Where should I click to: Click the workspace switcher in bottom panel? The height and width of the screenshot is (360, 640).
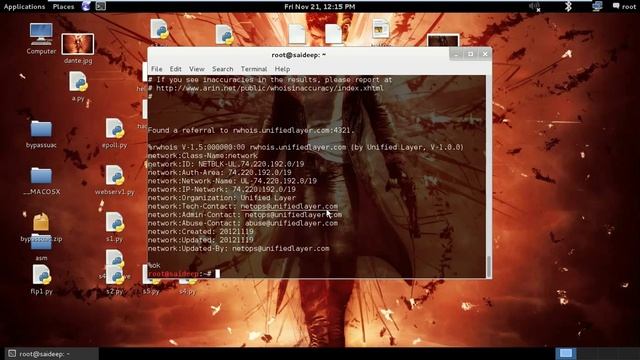(x=566, y=353)
